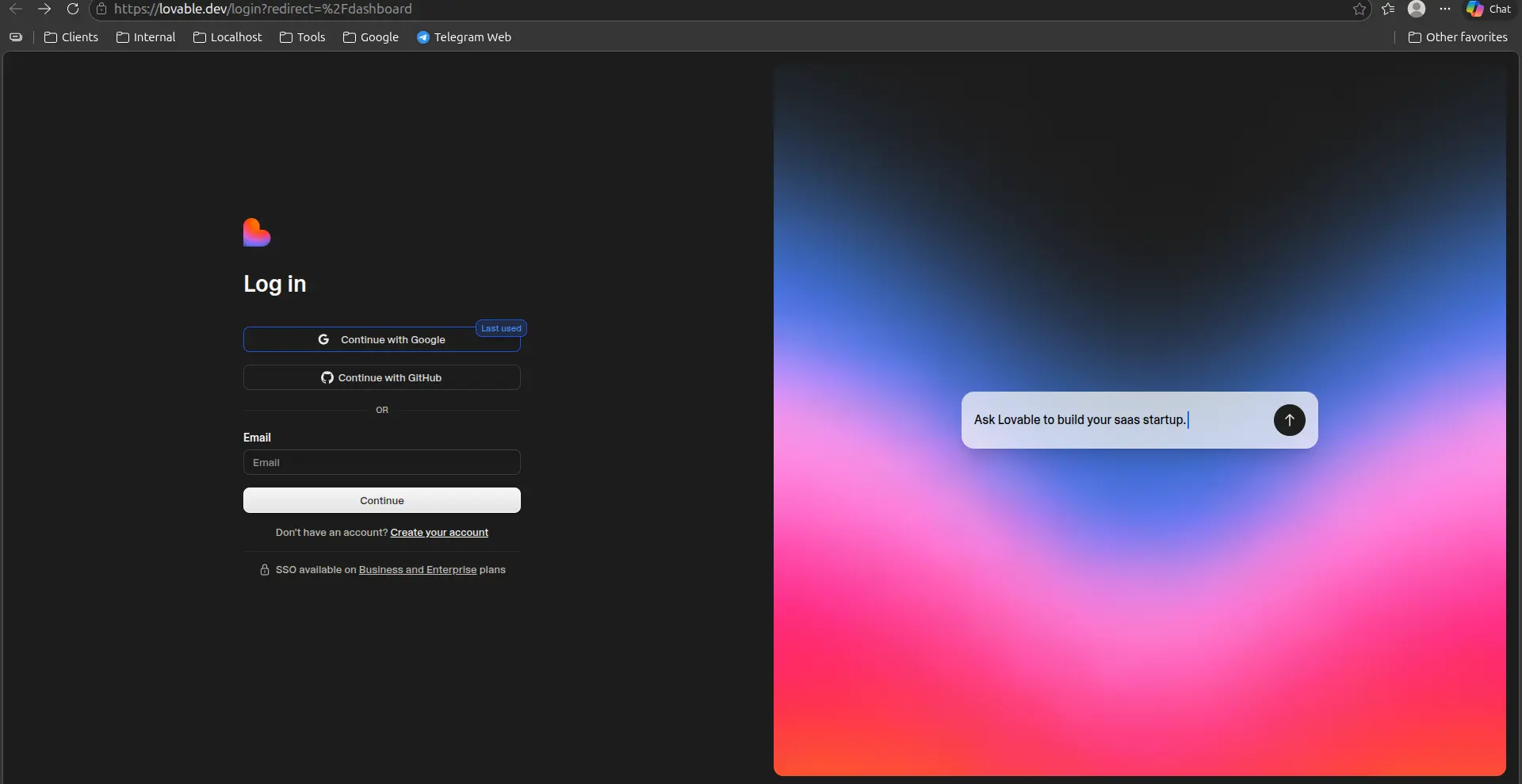Continue with GitHub sign-in

click(382, 377)
